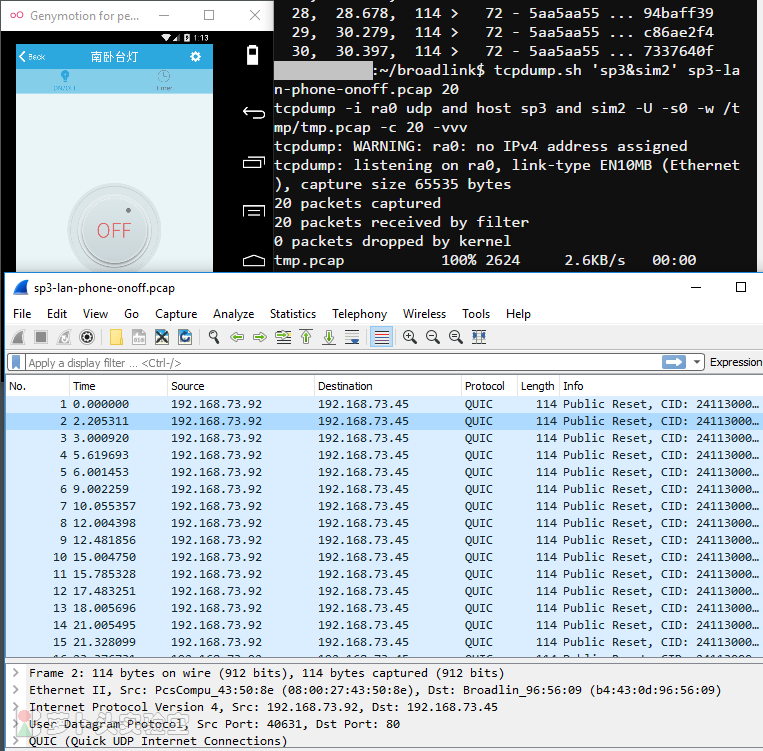
Task: Click the find packet magnifier icon
Action: pos(214,337)
